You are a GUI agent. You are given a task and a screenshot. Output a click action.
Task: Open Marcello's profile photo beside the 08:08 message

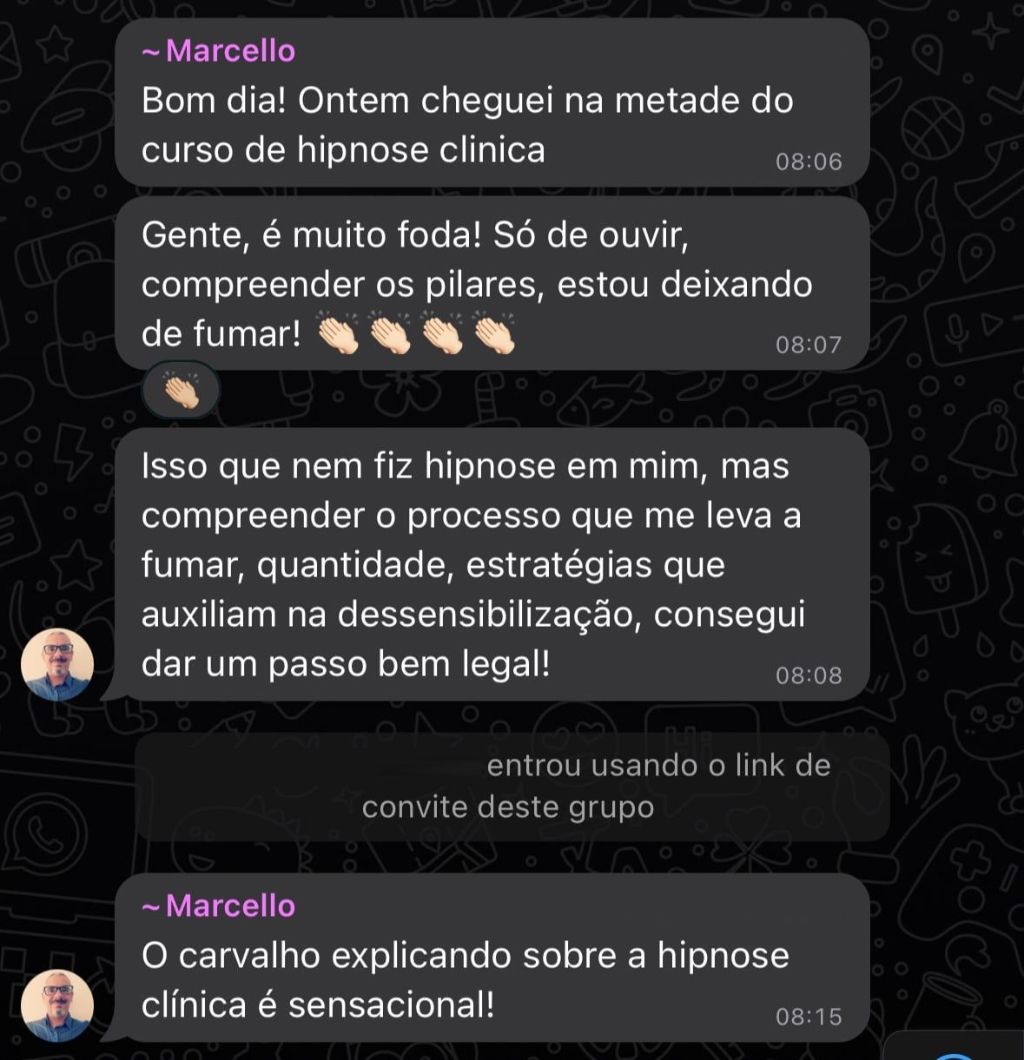(x=57, y=664)
